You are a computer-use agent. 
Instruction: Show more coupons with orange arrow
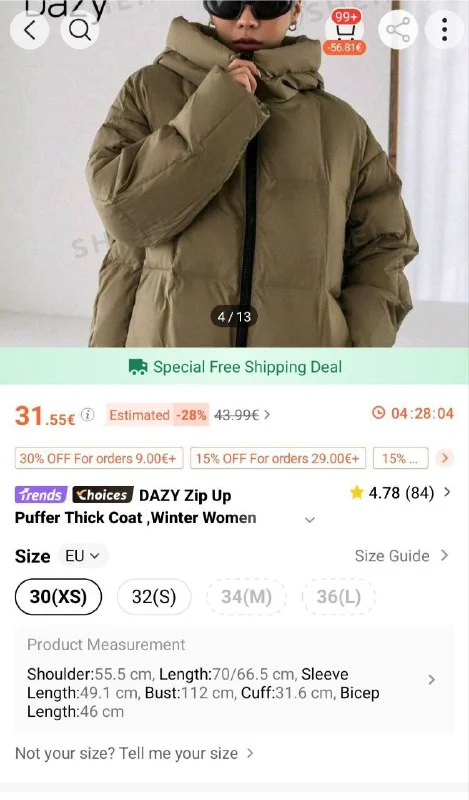coord(445,458)
